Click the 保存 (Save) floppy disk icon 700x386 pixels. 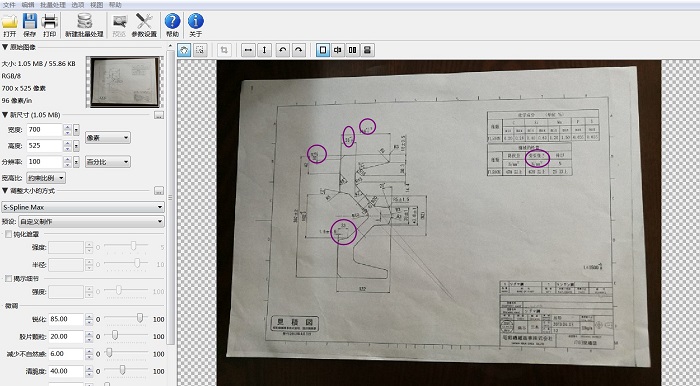coord(29,25)
